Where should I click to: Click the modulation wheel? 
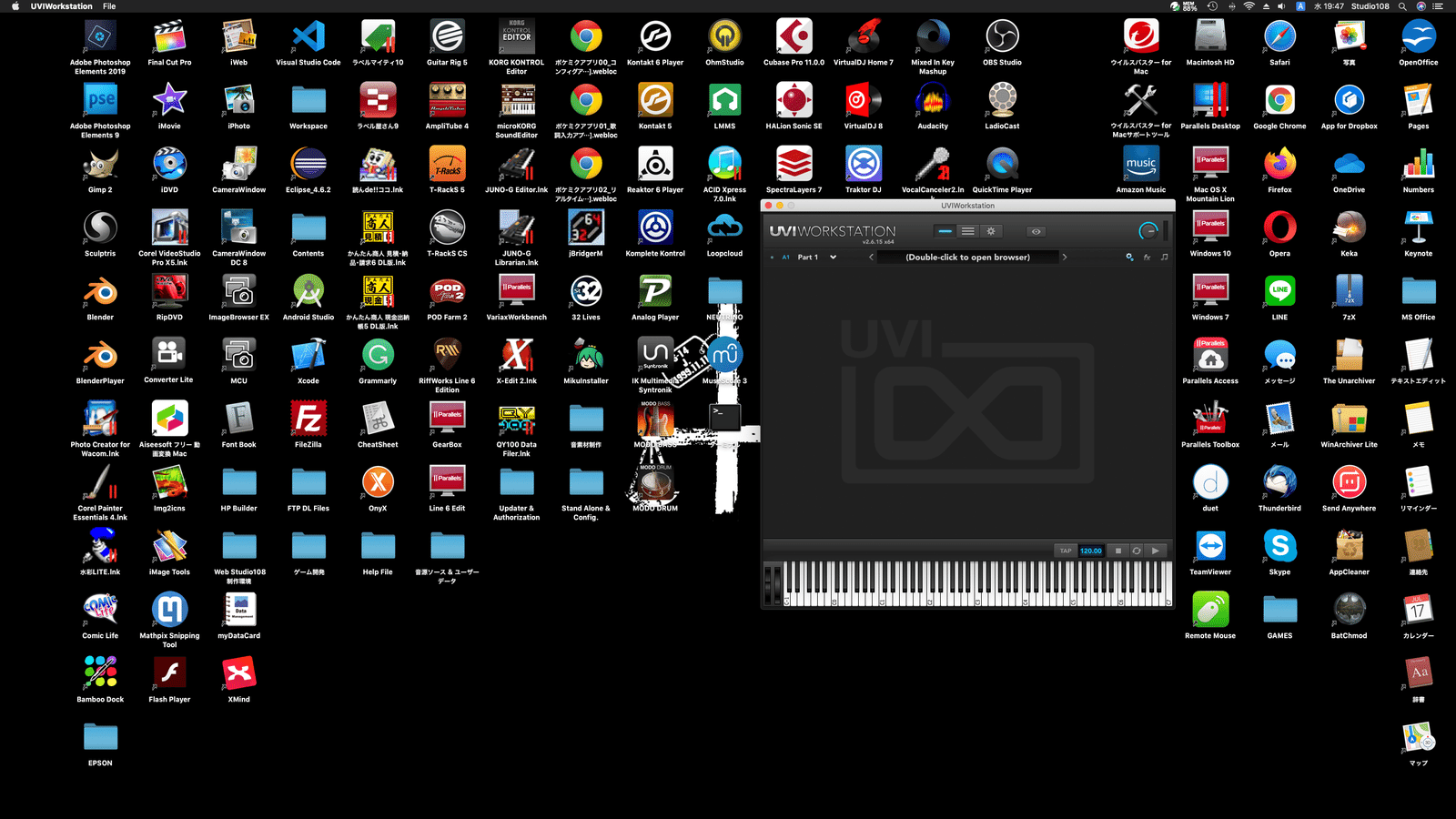(x=778, y=585)
